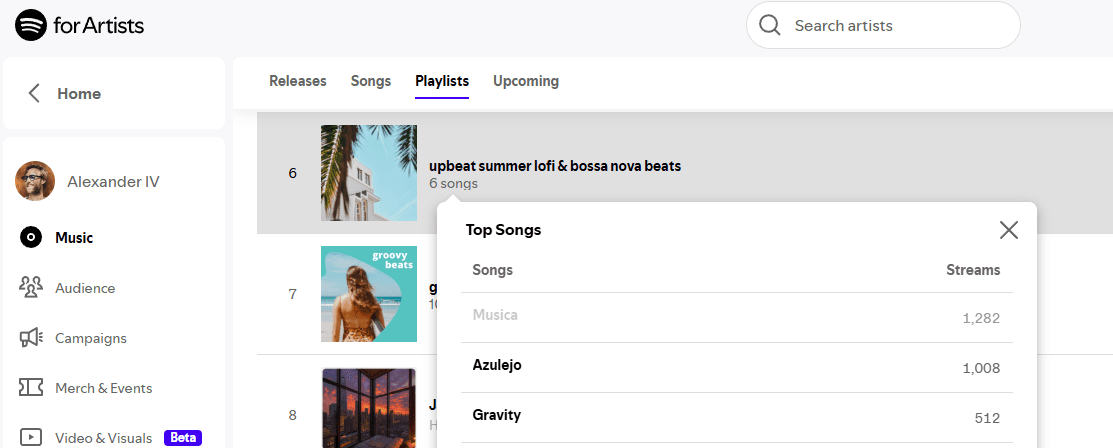Open the upbeat summer lofi playlist cover
Screen dimensions: 1113x448
(x=369, y=173)
